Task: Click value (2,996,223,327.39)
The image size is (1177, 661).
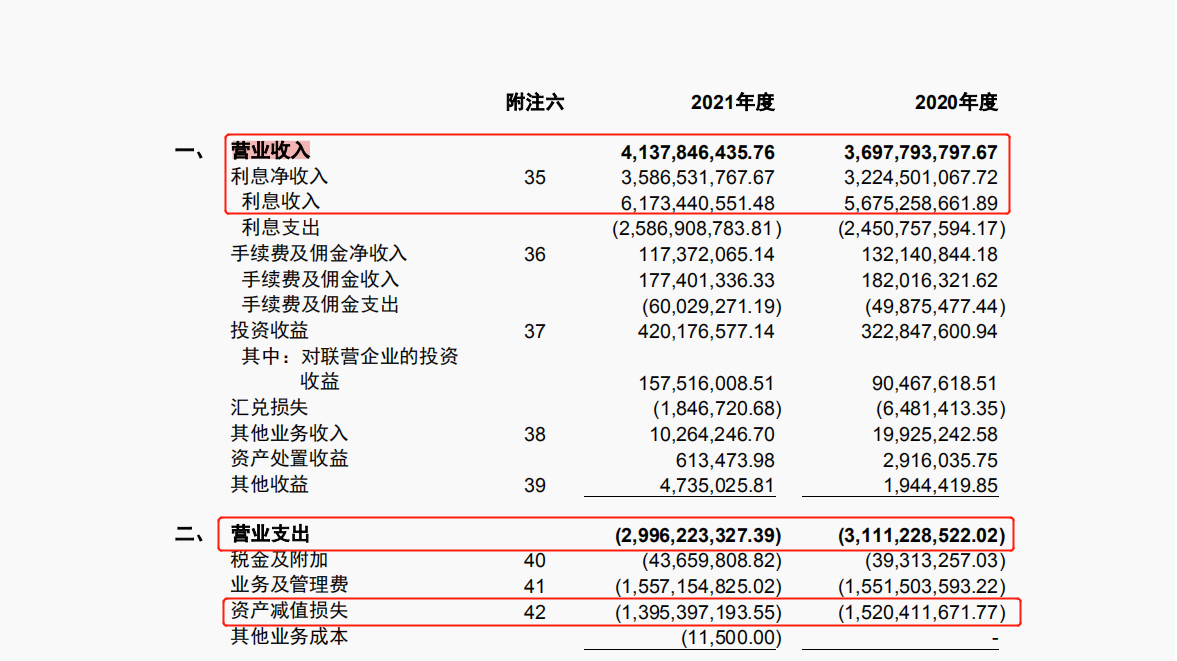Action: 697,536
